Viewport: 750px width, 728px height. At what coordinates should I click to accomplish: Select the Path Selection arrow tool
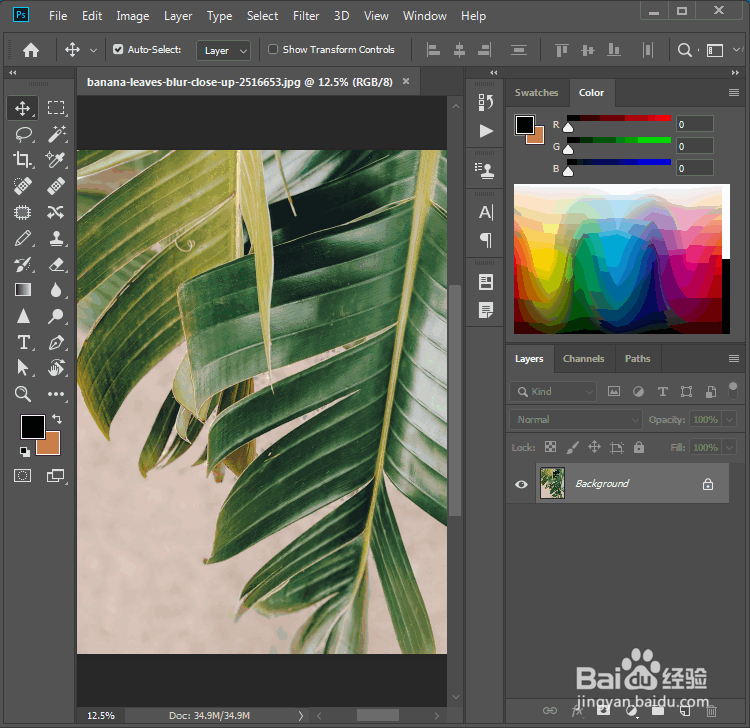click(x=22, y=368)
